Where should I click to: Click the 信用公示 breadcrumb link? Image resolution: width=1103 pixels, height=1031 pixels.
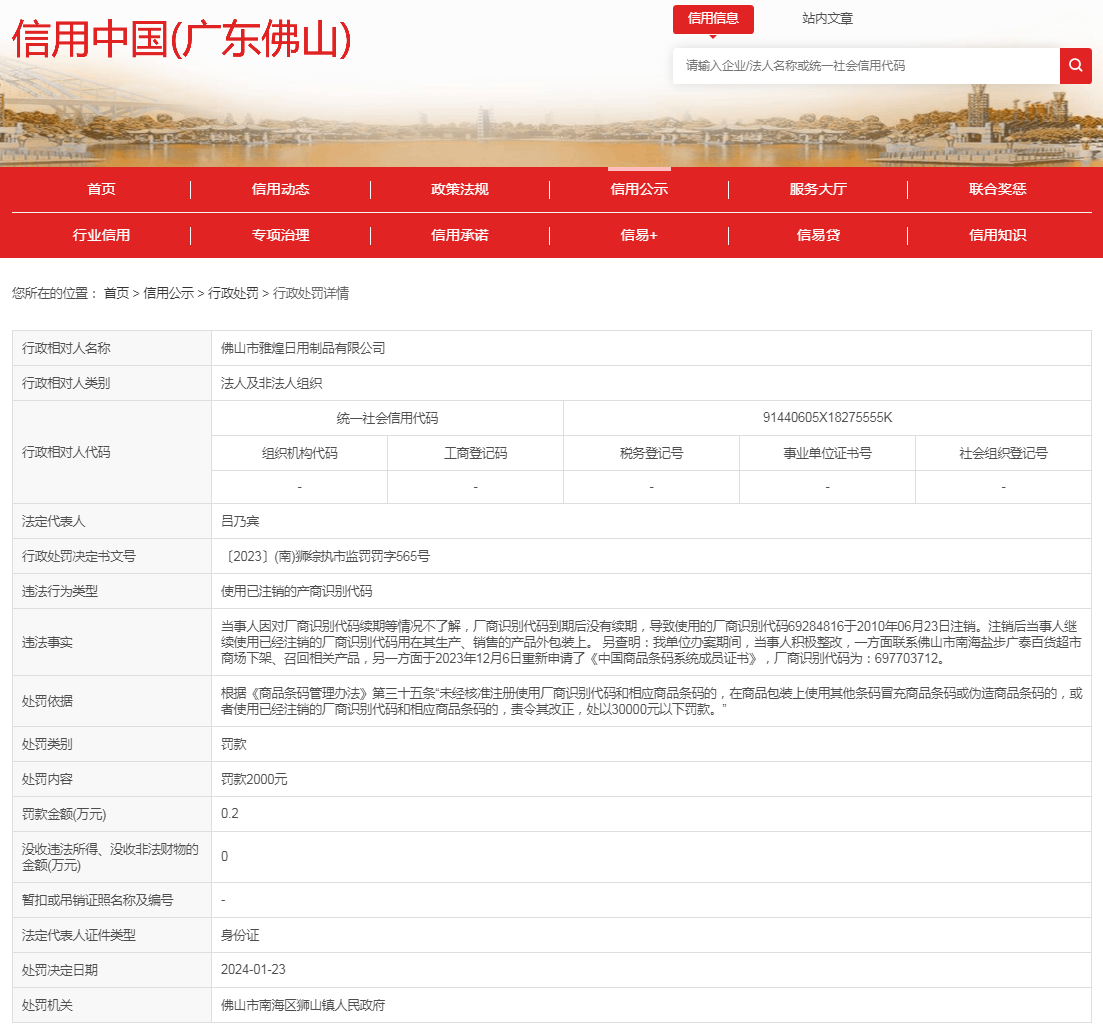tap(168, 293)
